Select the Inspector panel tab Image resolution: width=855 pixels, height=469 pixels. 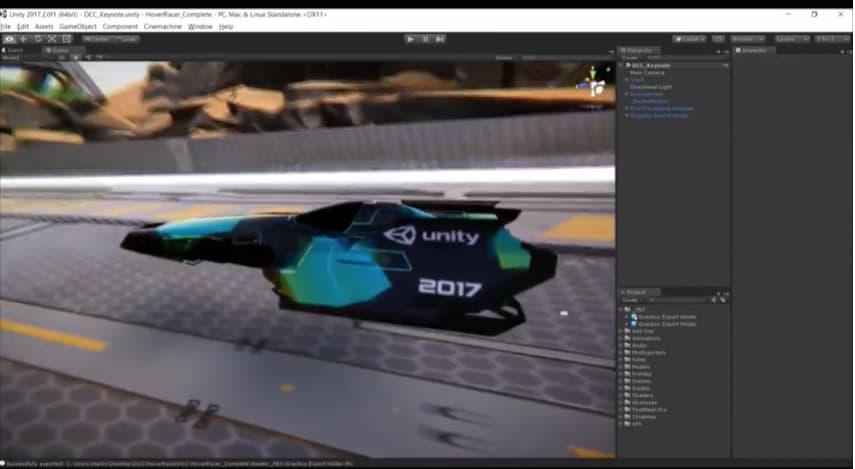point(755,50)
